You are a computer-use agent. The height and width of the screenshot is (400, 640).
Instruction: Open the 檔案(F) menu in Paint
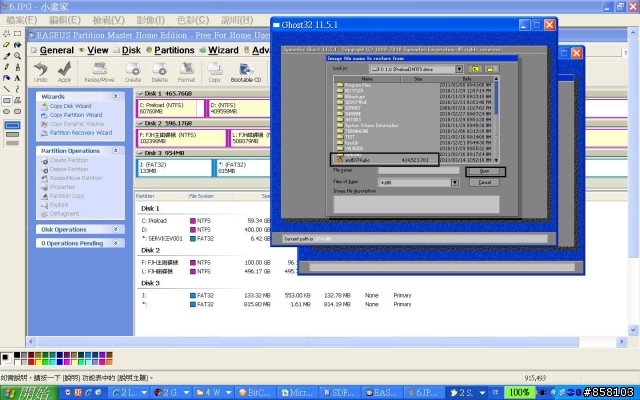click(21, 20)
